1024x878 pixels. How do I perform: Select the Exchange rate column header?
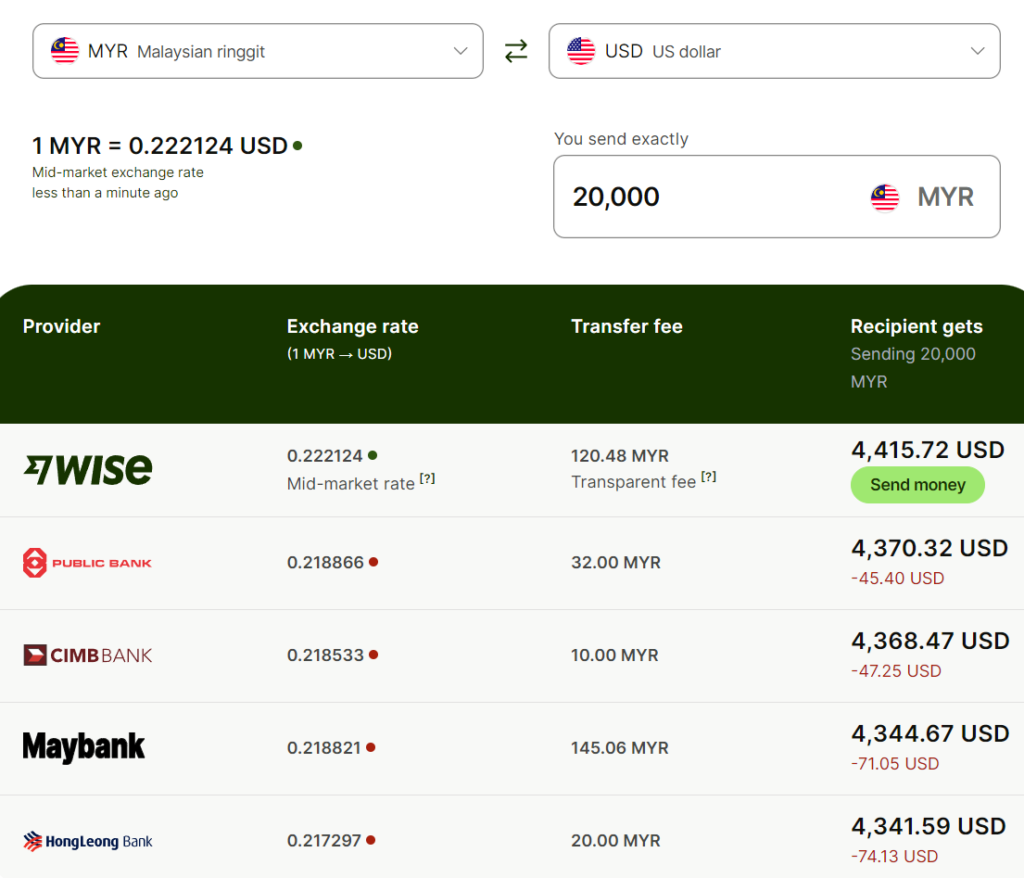(x=352, y=327)
